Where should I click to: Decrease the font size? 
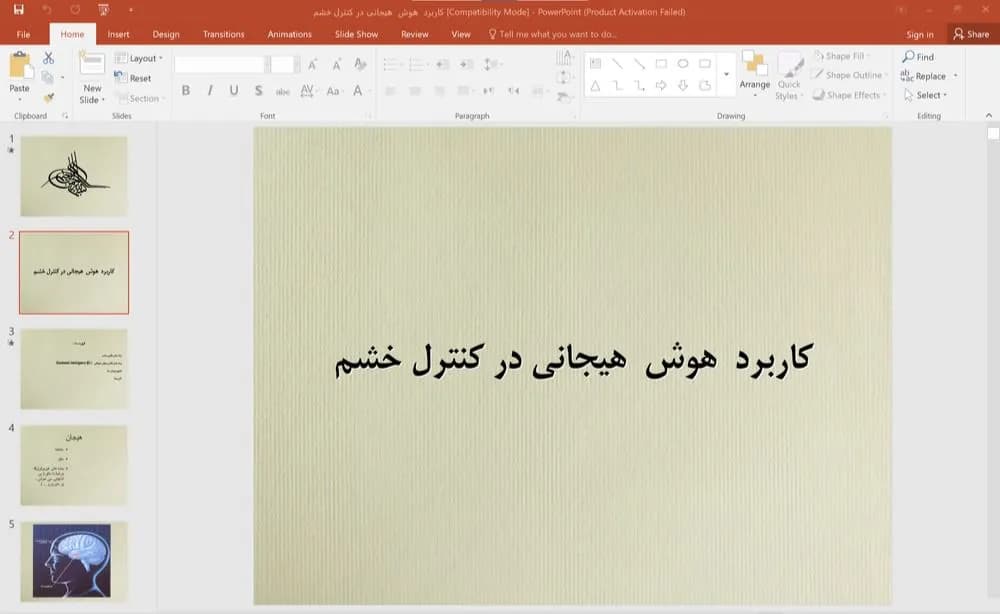[x=336, y=64]
